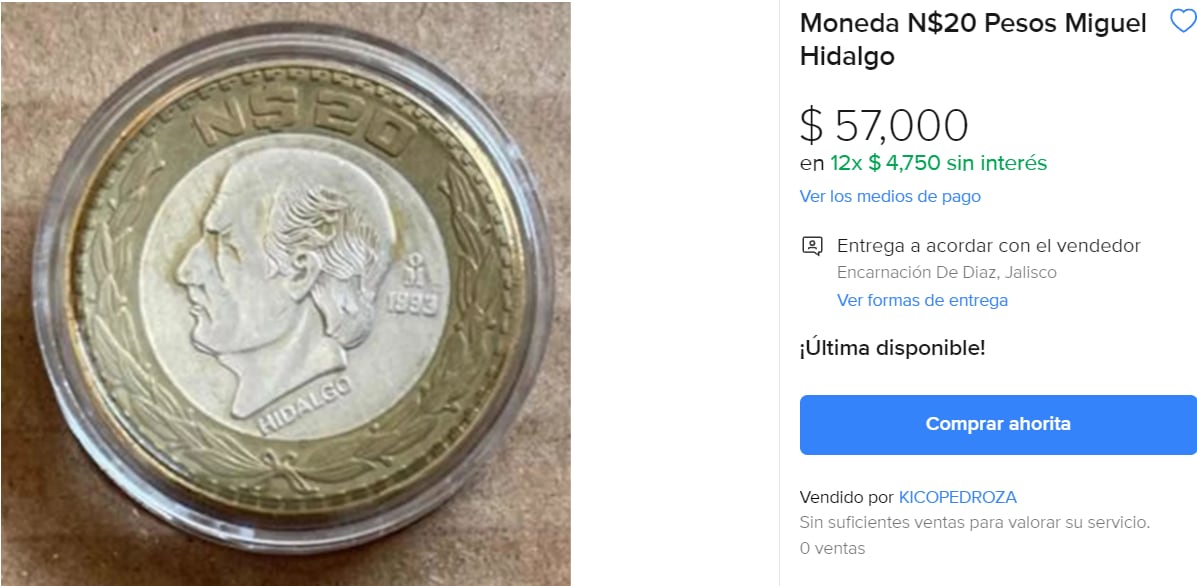Click the Encarnación De Diaz, Jalisco location
The height and width of the screenshot is (586, 1197).
[946, 272]
